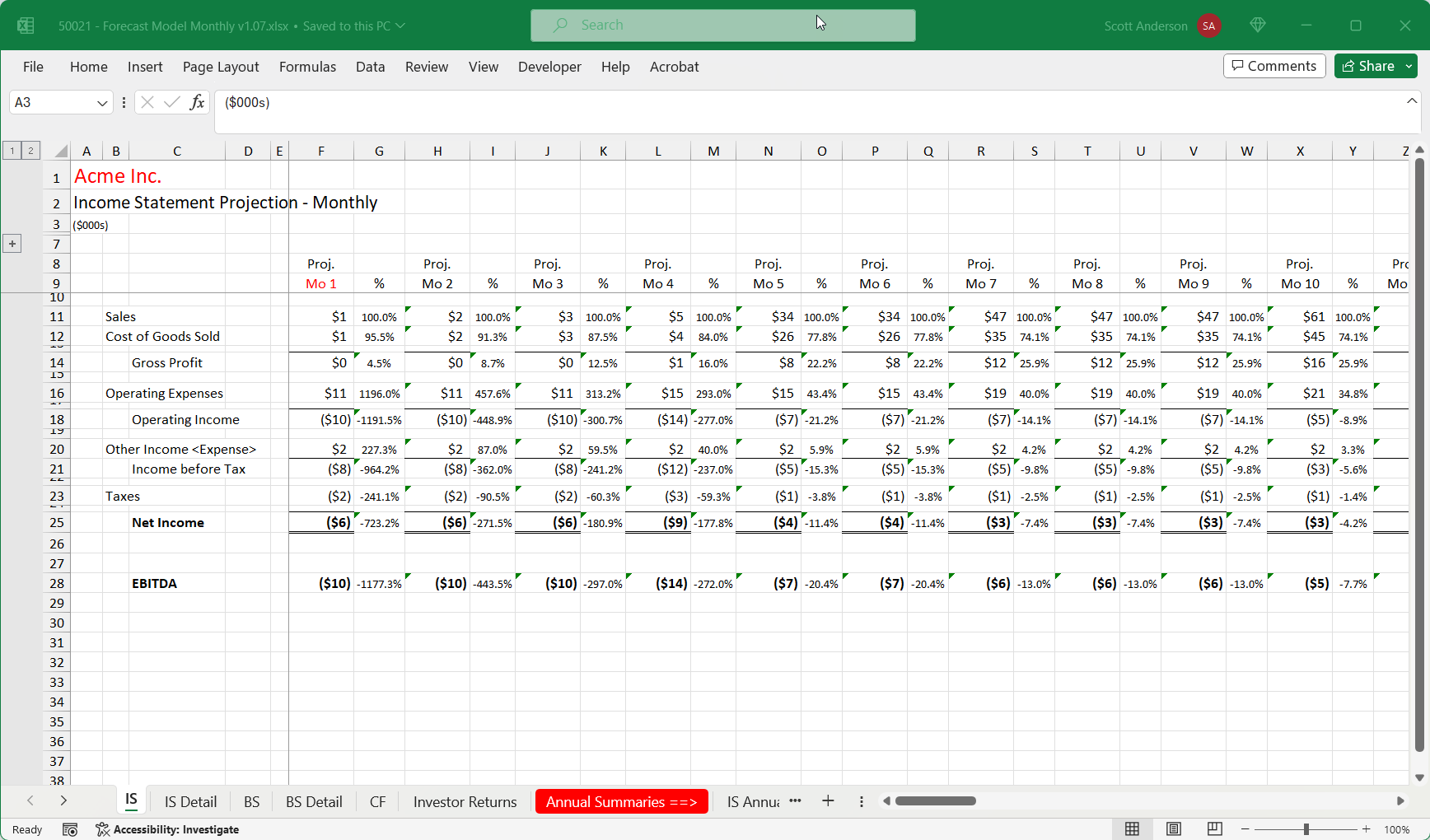Click the Excel app icon in title bar
Viewport: 1430px width, 840px height.
(x=26, y=26)
